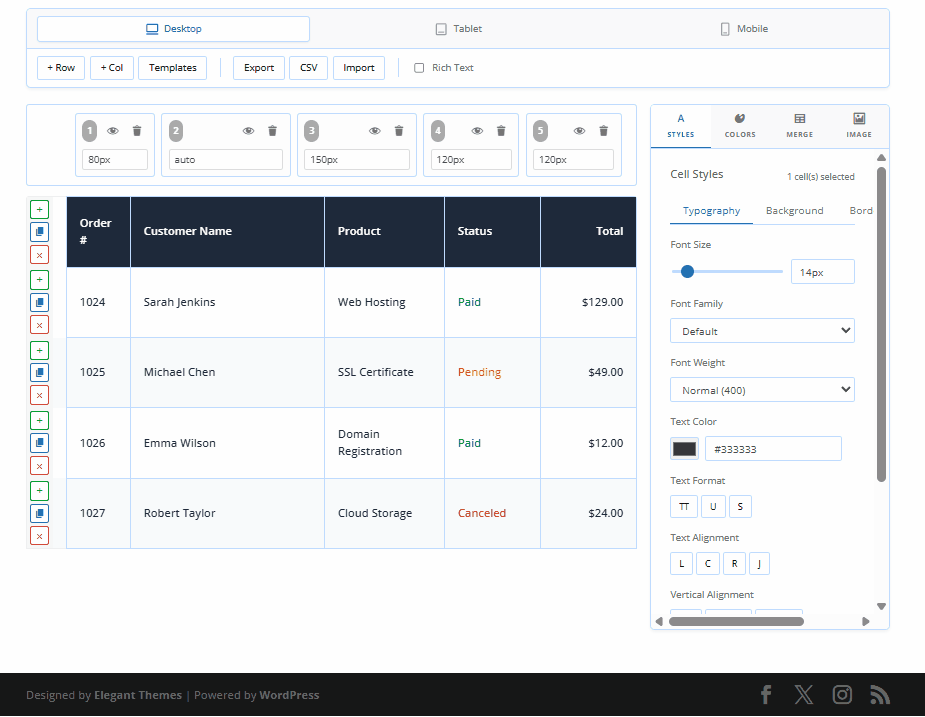Toggle visibility of column 2
Viewport: 925px width, 717px height.
[248, 131]
